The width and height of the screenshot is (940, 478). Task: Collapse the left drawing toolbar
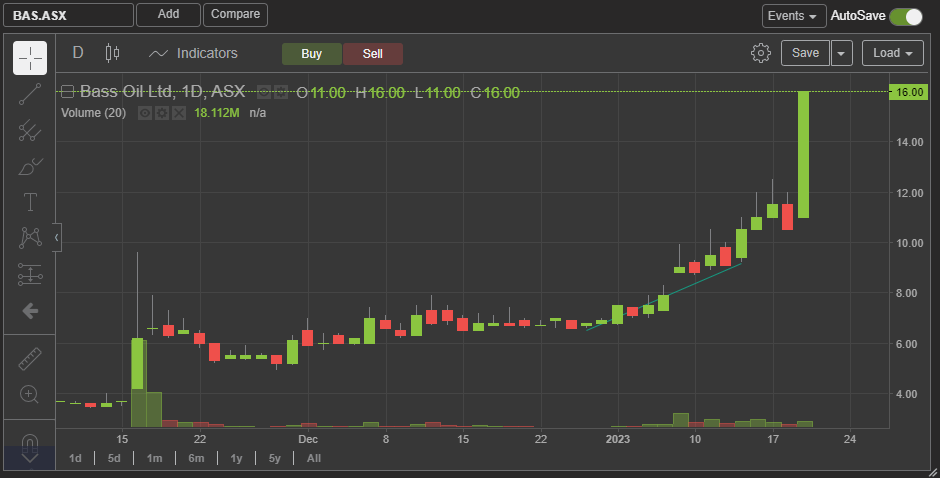(x=56, y=238)
